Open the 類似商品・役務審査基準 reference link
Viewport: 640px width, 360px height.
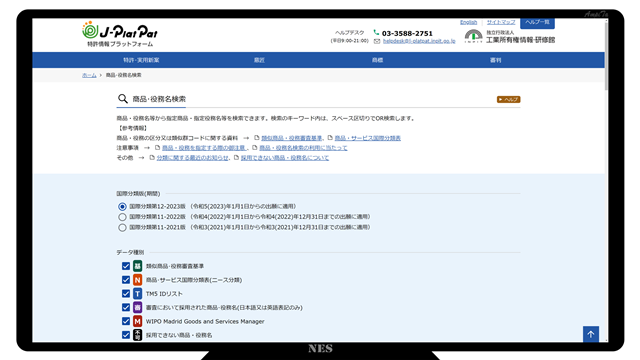[291, 138]
